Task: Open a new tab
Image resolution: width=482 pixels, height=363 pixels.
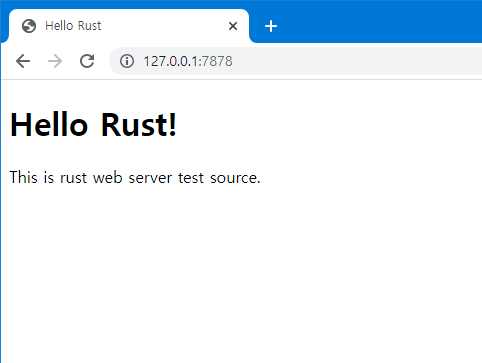Action: (271, 26)
